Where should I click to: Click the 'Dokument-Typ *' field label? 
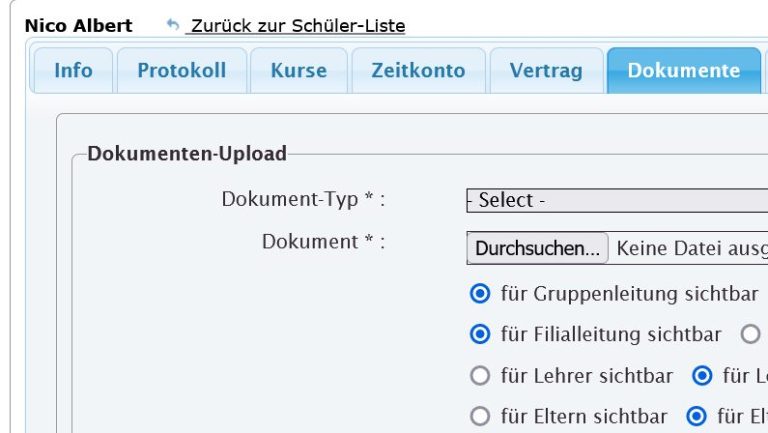(303, 200)
